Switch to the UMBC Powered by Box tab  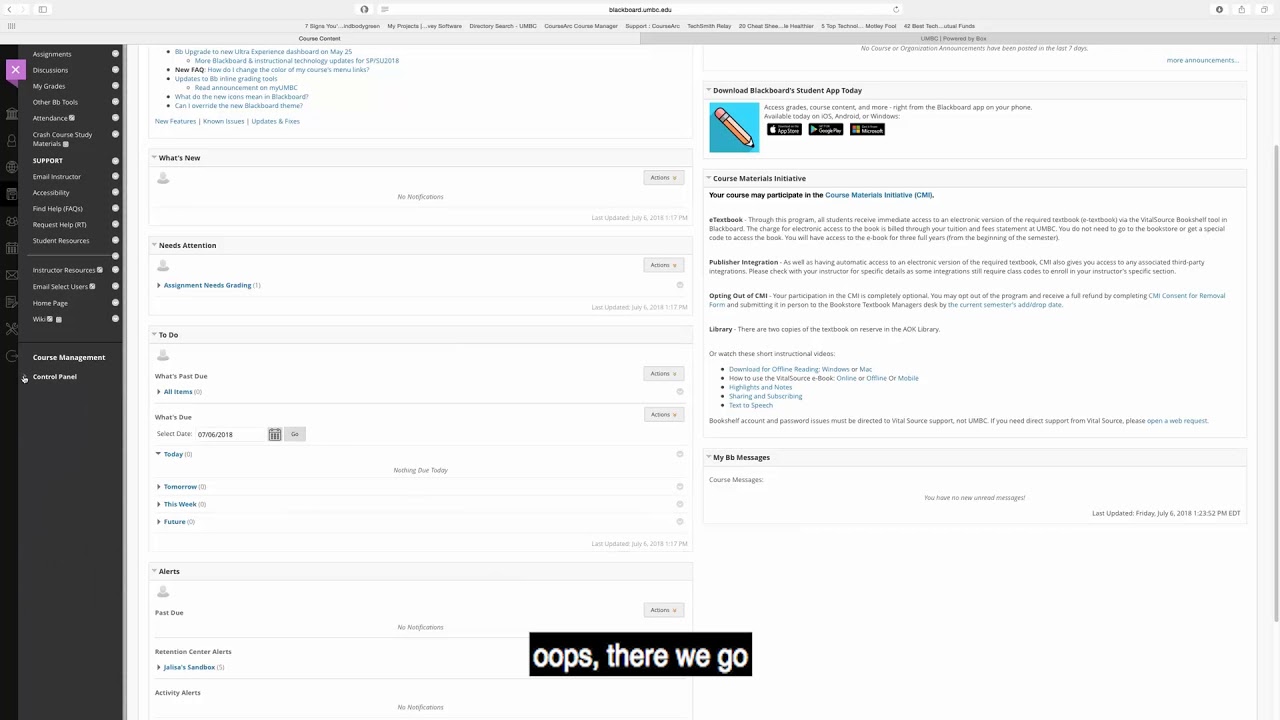pyautogui.click(x=953, y=39)
